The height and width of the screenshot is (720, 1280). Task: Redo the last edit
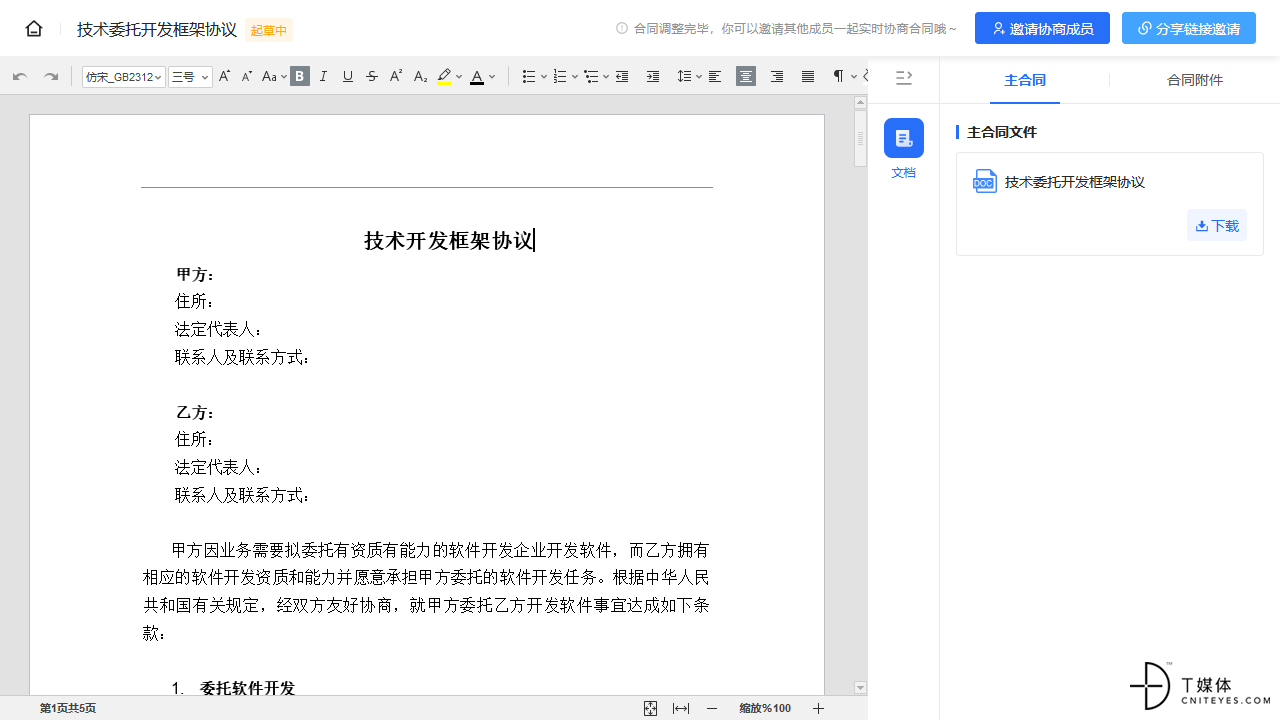tap(51, 76)
